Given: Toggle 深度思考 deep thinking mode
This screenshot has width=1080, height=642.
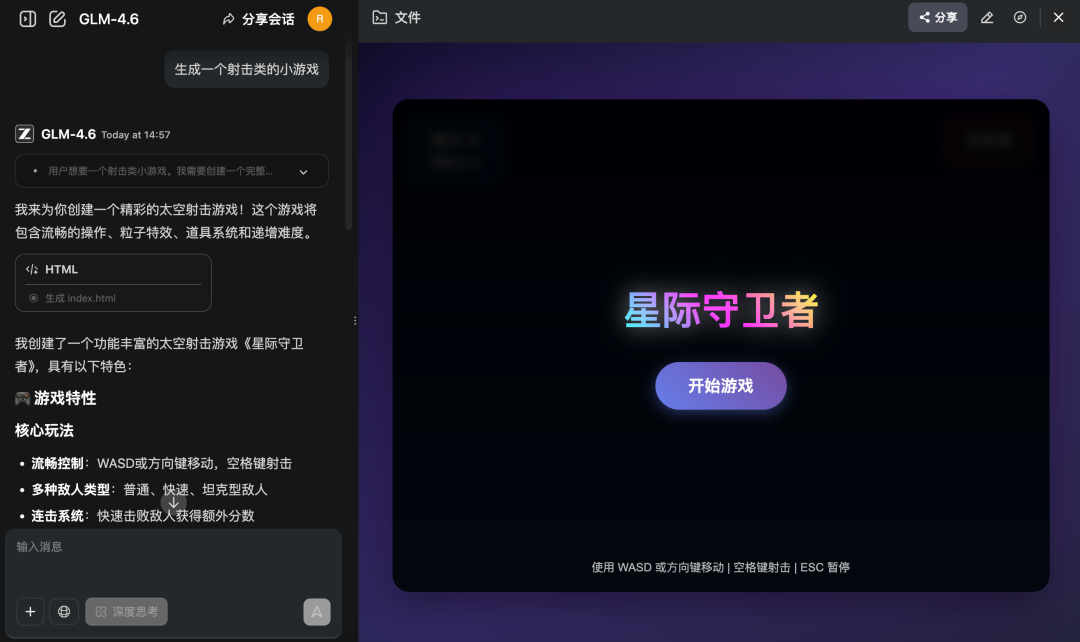Looking at the screenshot, I should click(x=127, y=611).
